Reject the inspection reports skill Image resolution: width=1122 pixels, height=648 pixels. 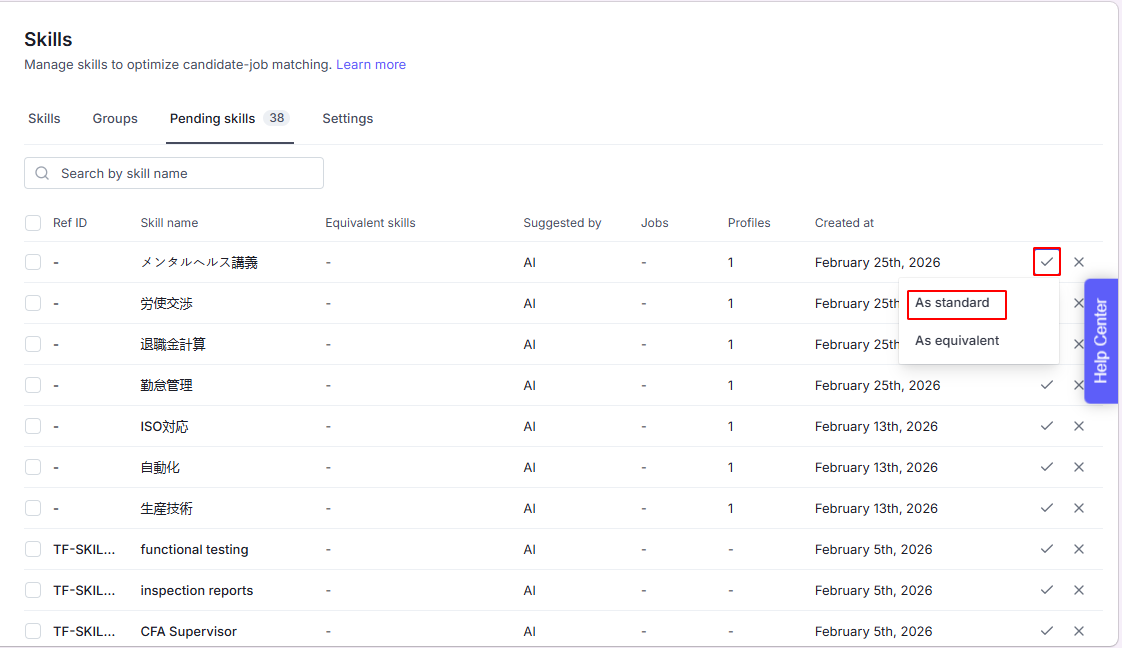point(1079,590)
